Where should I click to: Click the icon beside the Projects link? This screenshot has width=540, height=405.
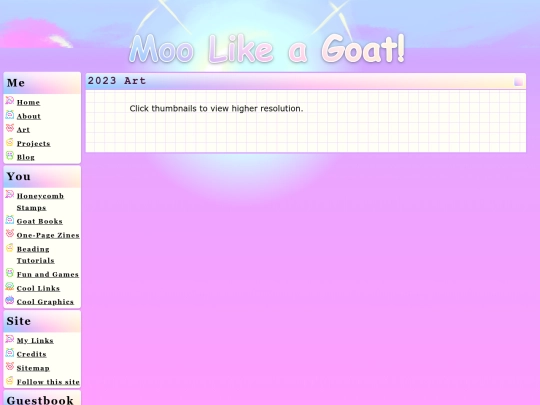tap(10, 142)
